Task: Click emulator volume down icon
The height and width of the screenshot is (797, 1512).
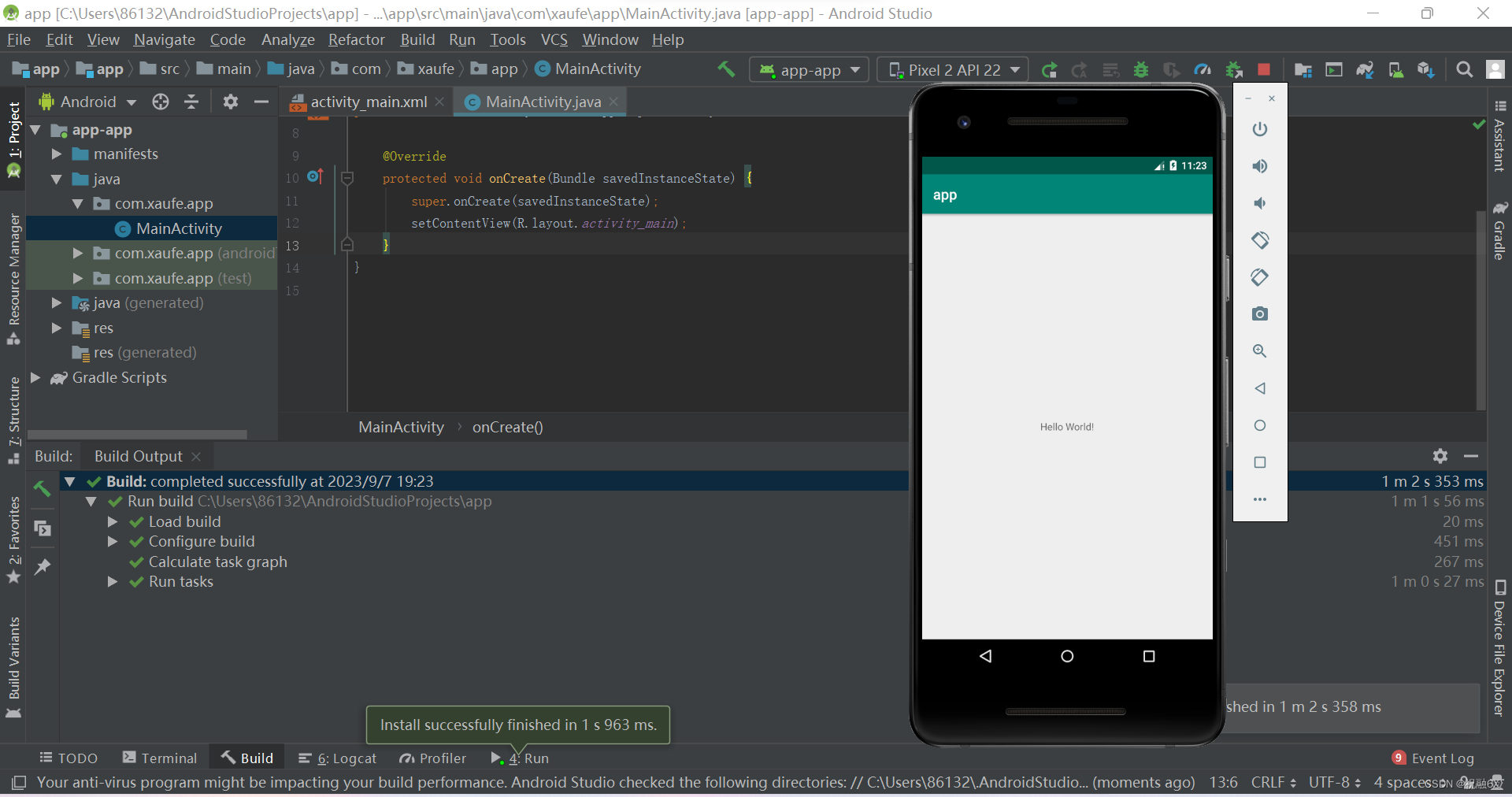Action: pos(1260,203)
